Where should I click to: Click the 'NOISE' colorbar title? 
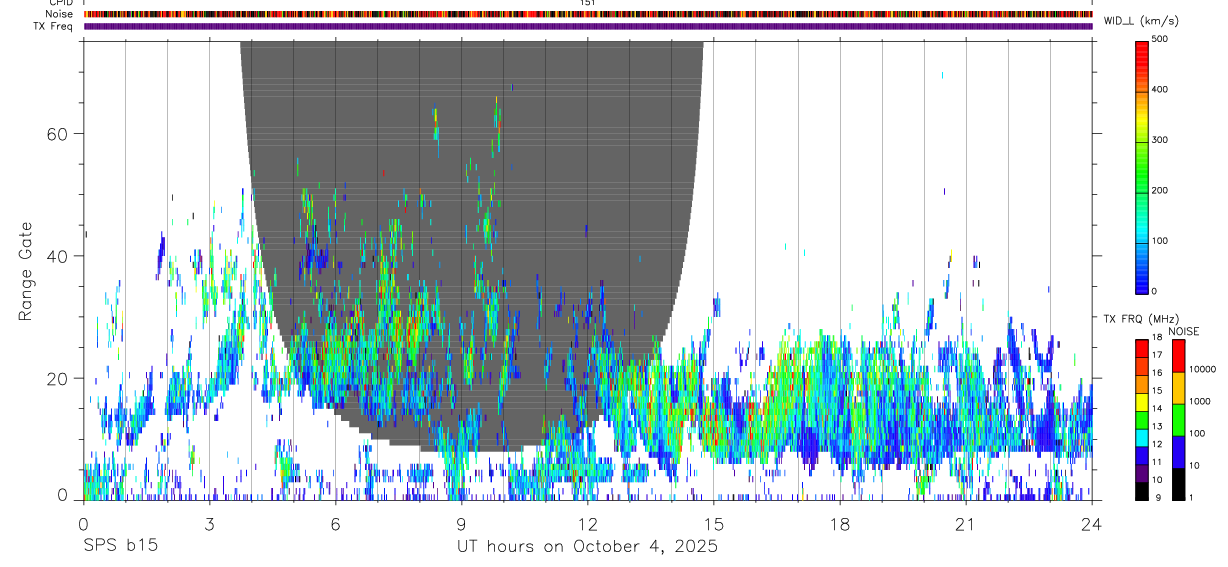pyautogui.click(x=1184, y=331)
